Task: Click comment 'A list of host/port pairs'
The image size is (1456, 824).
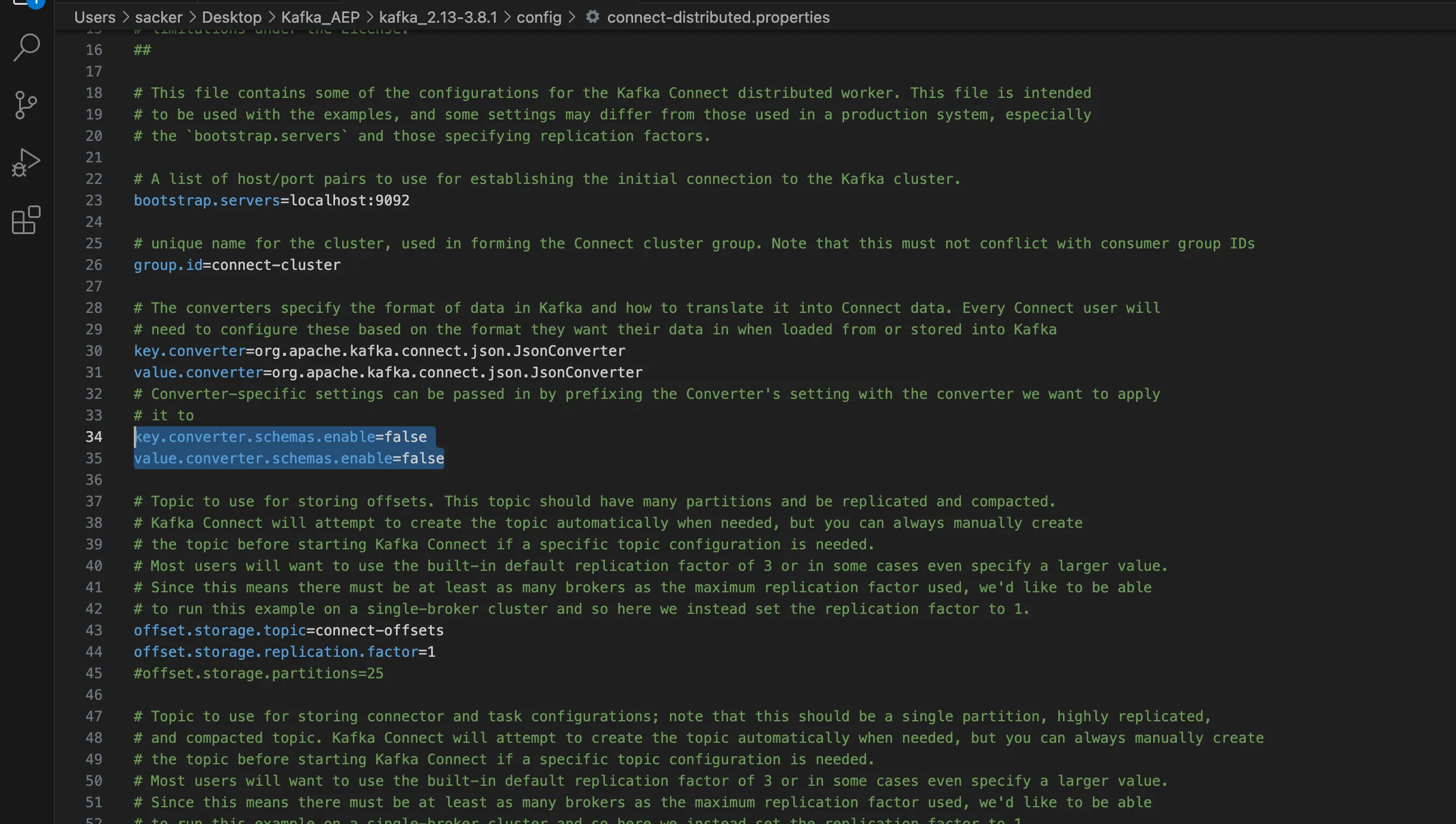Action: 547,179
